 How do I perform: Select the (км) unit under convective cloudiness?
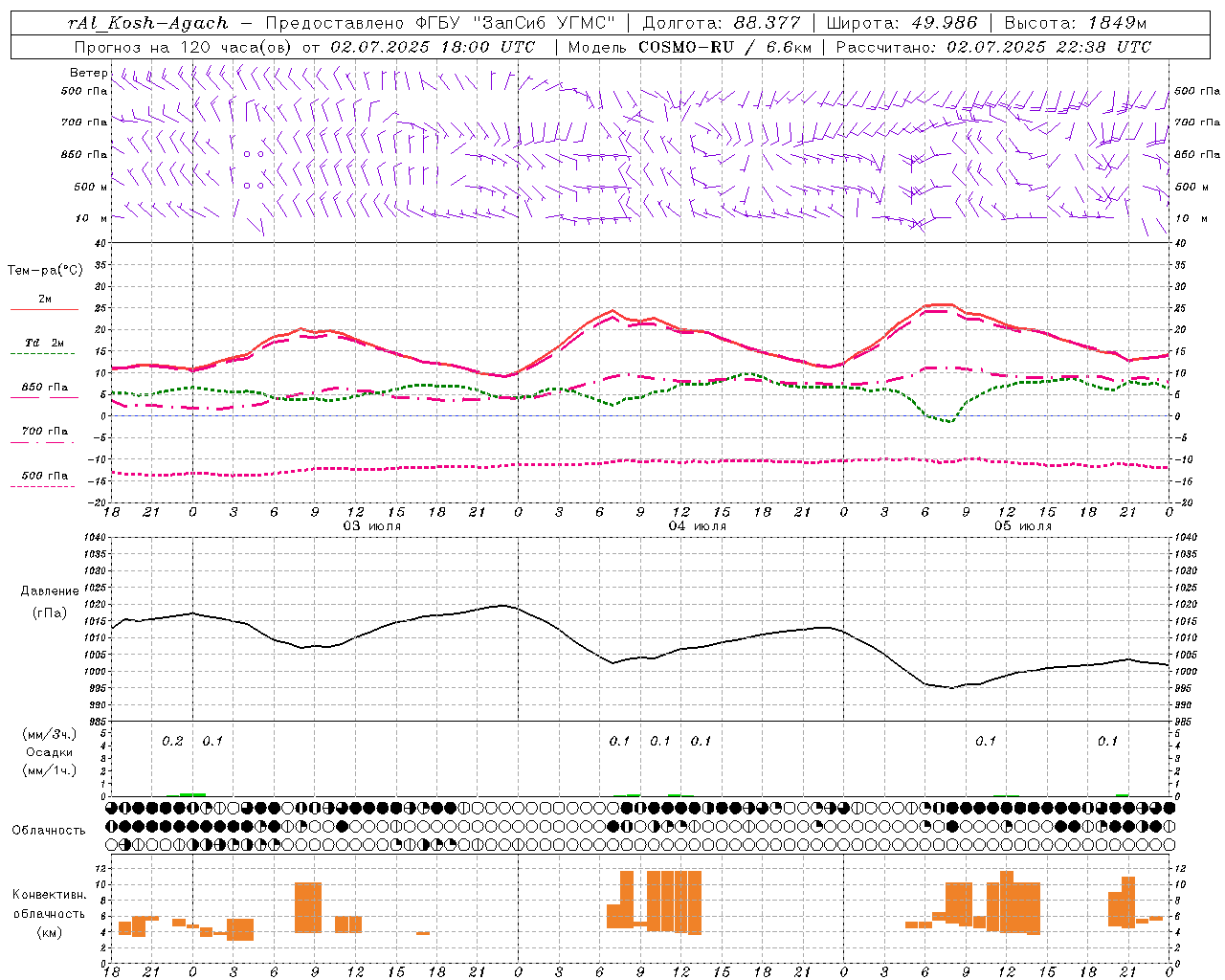[x=49, y=932]
